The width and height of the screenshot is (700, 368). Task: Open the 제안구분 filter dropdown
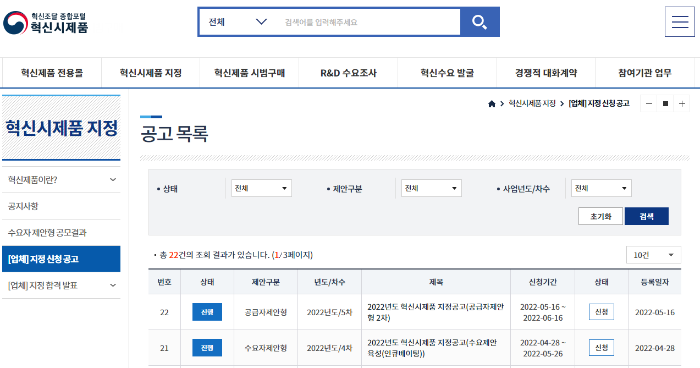point(431,188)
